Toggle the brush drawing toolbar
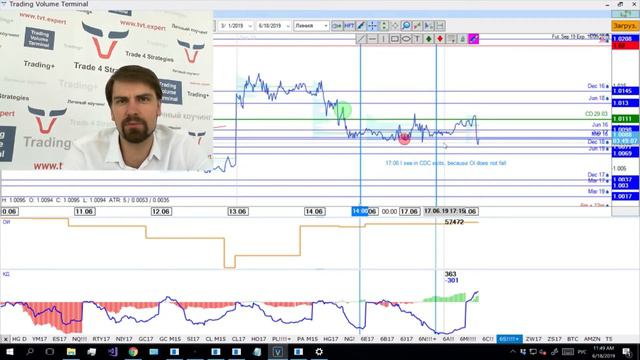 coord(361,26)
